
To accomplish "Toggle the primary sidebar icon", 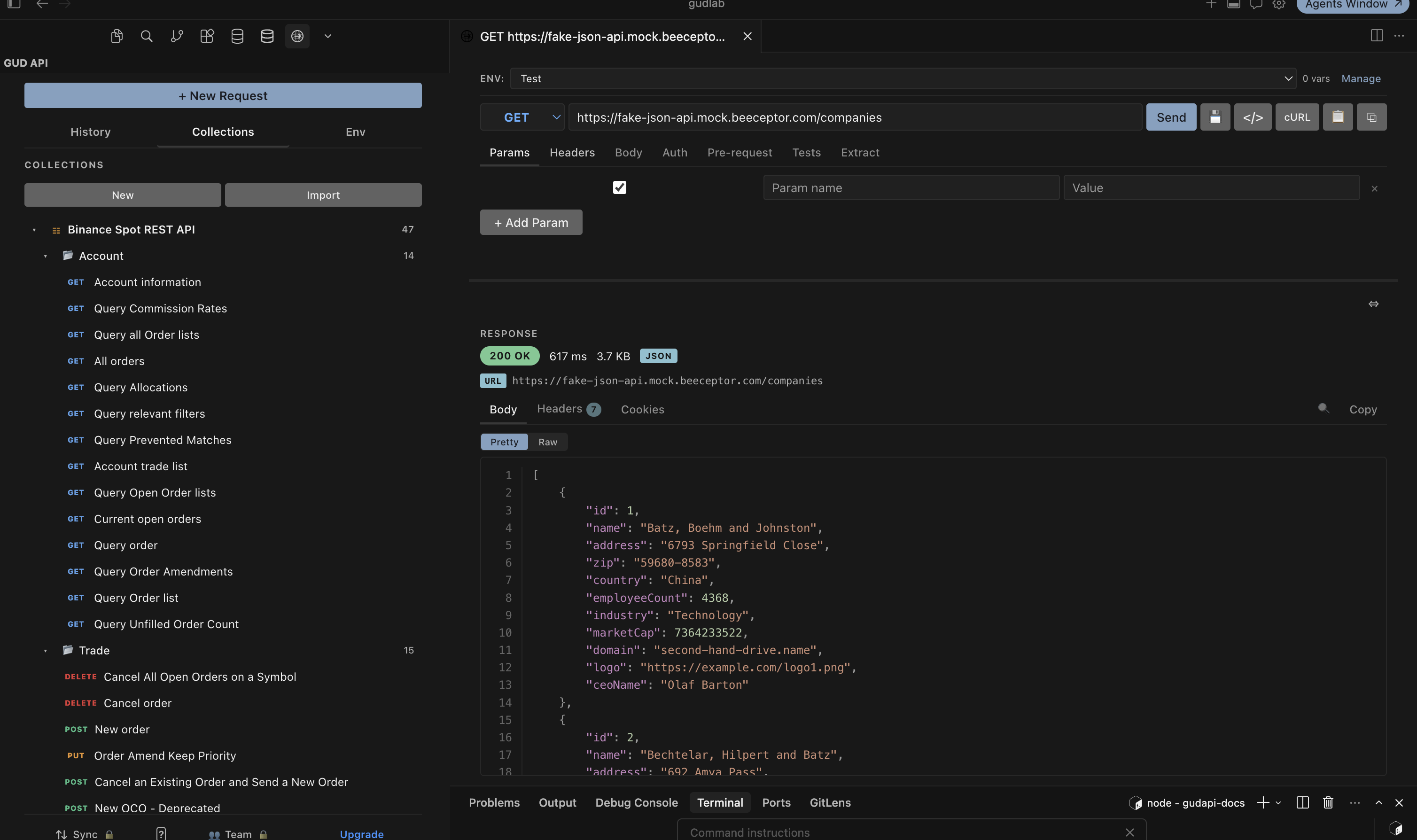I will (14, 4).
